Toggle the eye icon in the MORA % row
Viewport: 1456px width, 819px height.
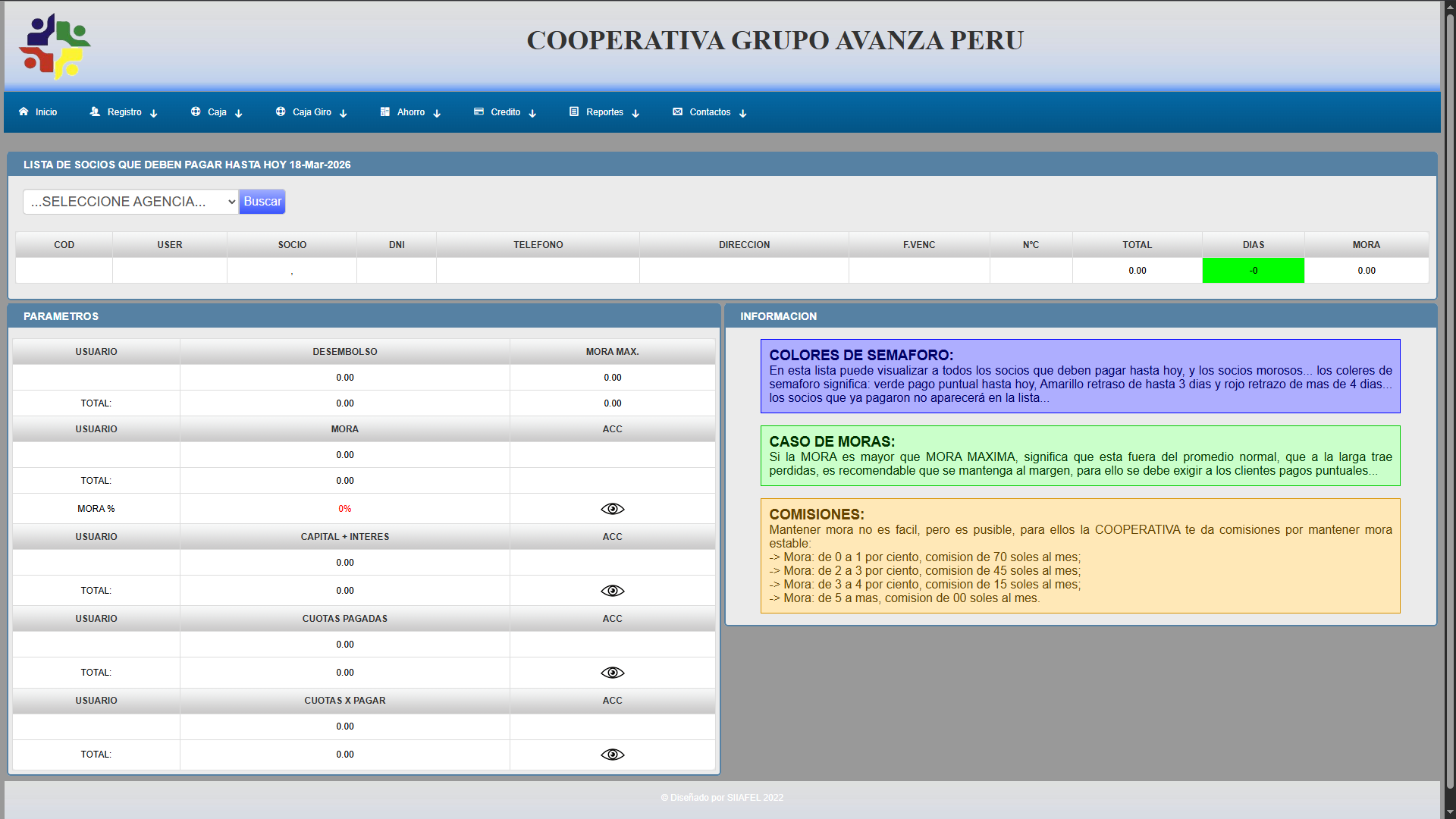[x=612, y=509]
